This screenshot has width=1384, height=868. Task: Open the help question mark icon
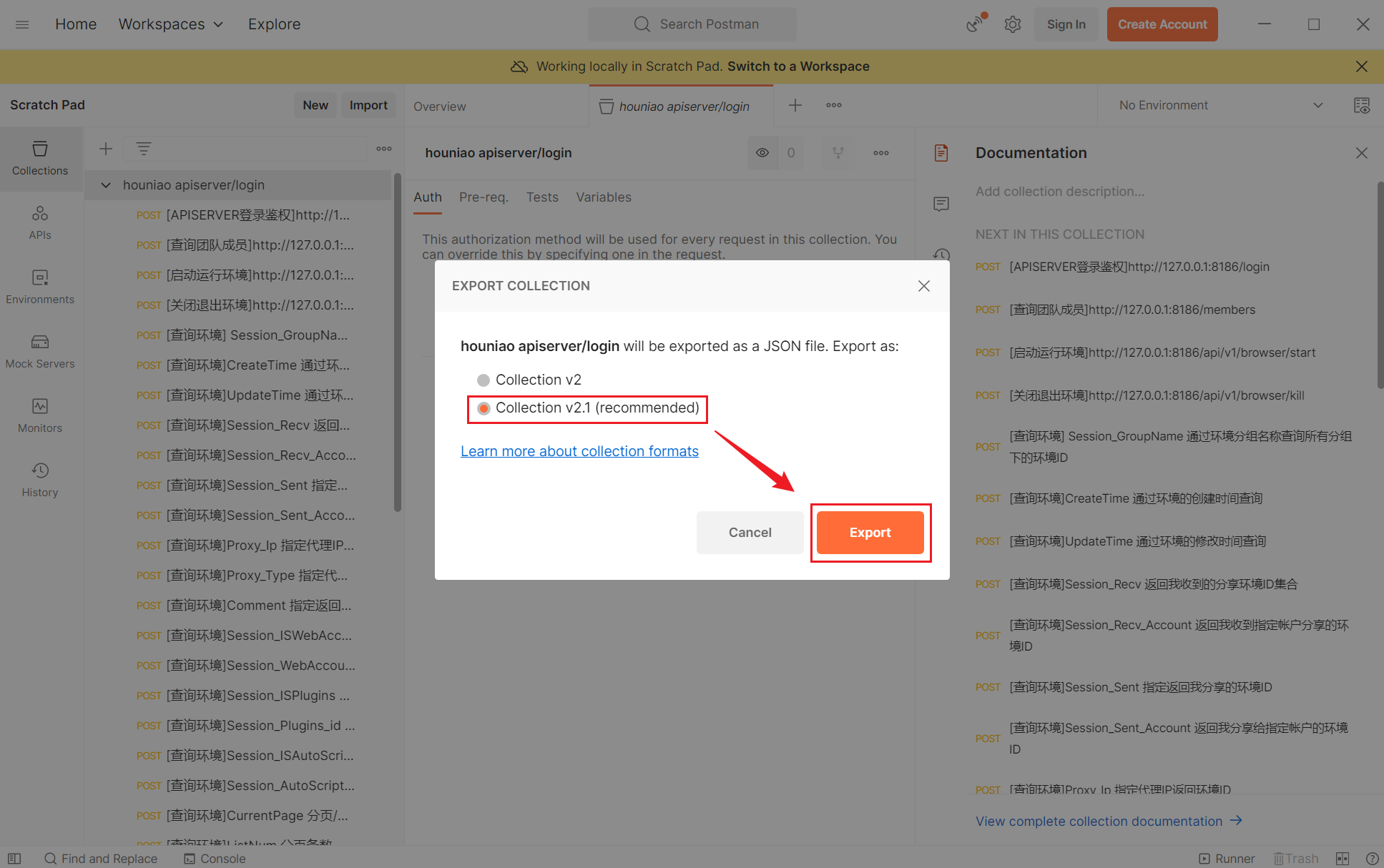[x=1371, y=858]
